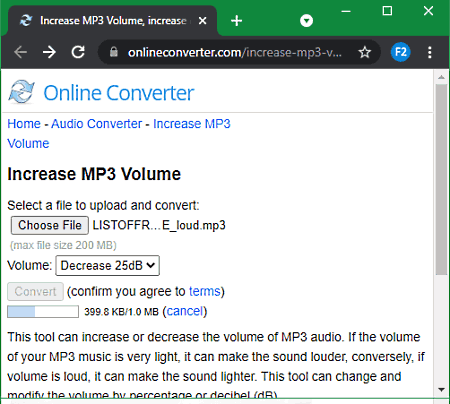Image resolution: width=450 pixels, height=404 pixels.
Task: Follow the Home breadcrumb link
Action: (24, 124)
